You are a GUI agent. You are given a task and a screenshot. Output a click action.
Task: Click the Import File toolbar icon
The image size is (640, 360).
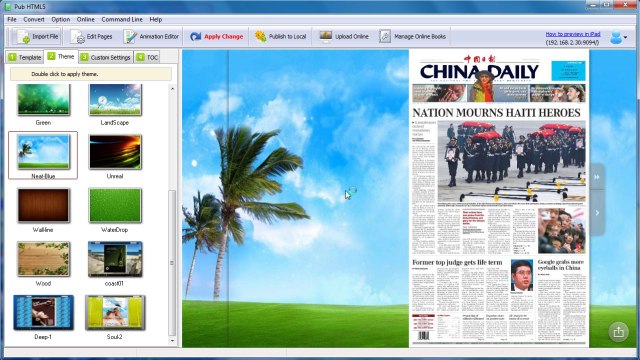(36, 37)
